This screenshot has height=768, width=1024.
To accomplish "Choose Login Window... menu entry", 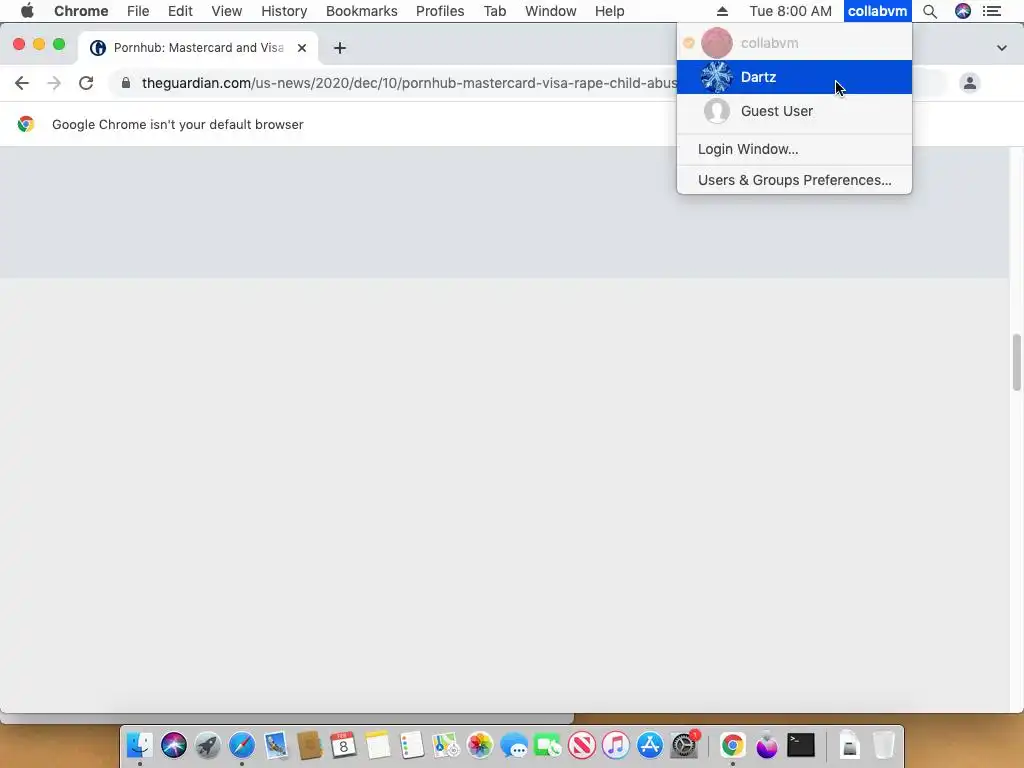I will (x=794, y=150).
